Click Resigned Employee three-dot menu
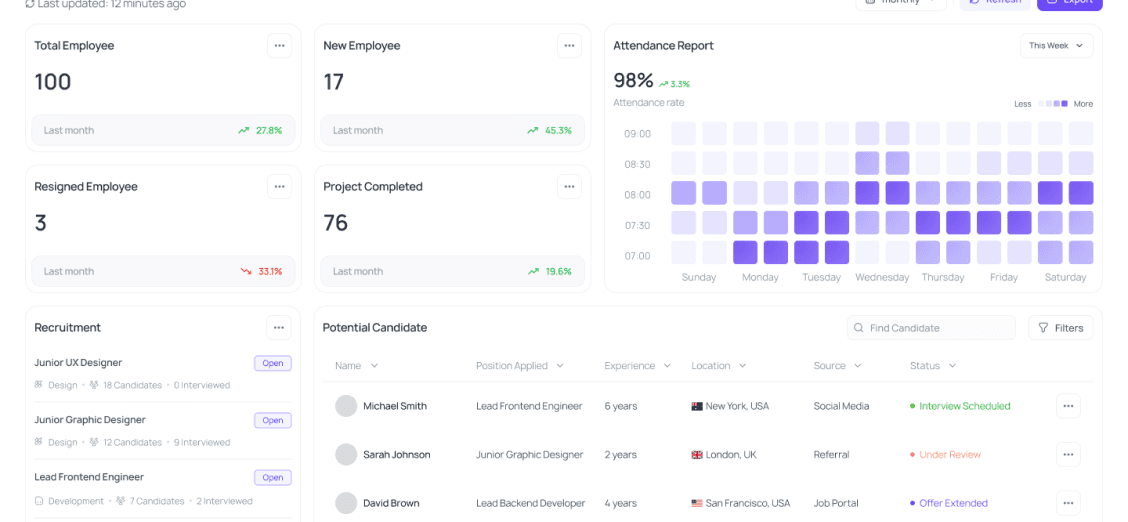Viewport: 1128px width, 522px height. (279, 187)
